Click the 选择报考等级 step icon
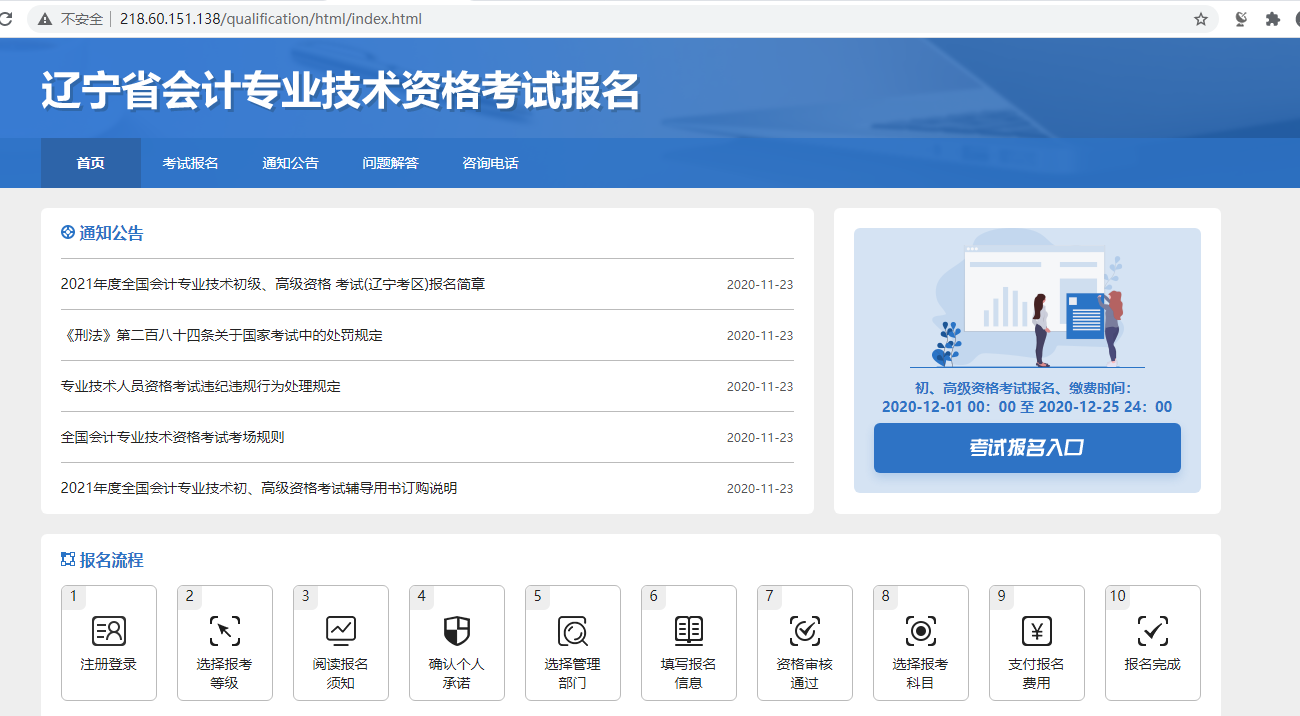1300x716 pixels. click(x=225, y=631)
